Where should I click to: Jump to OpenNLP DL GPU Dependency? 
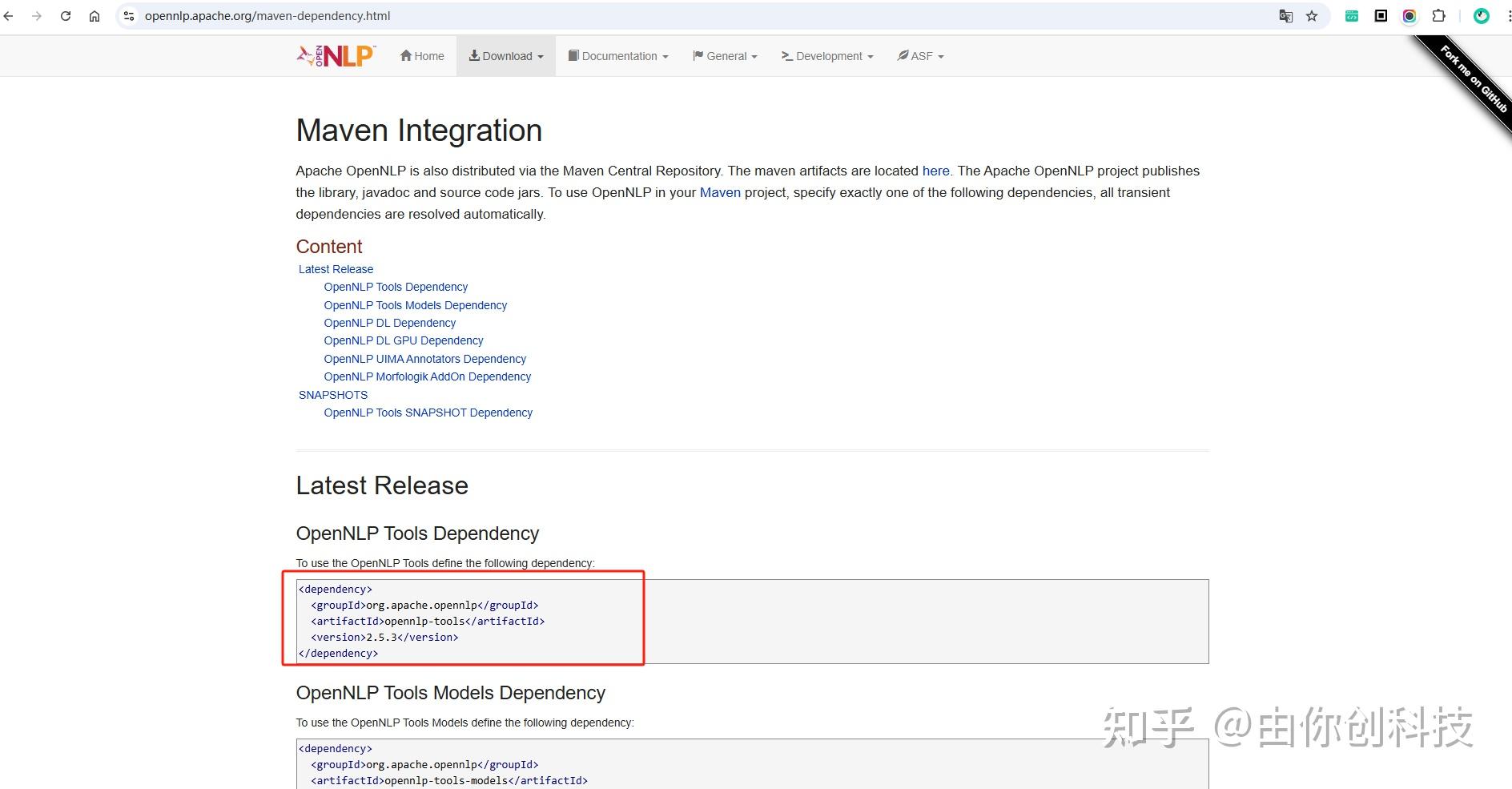(404, 340)
